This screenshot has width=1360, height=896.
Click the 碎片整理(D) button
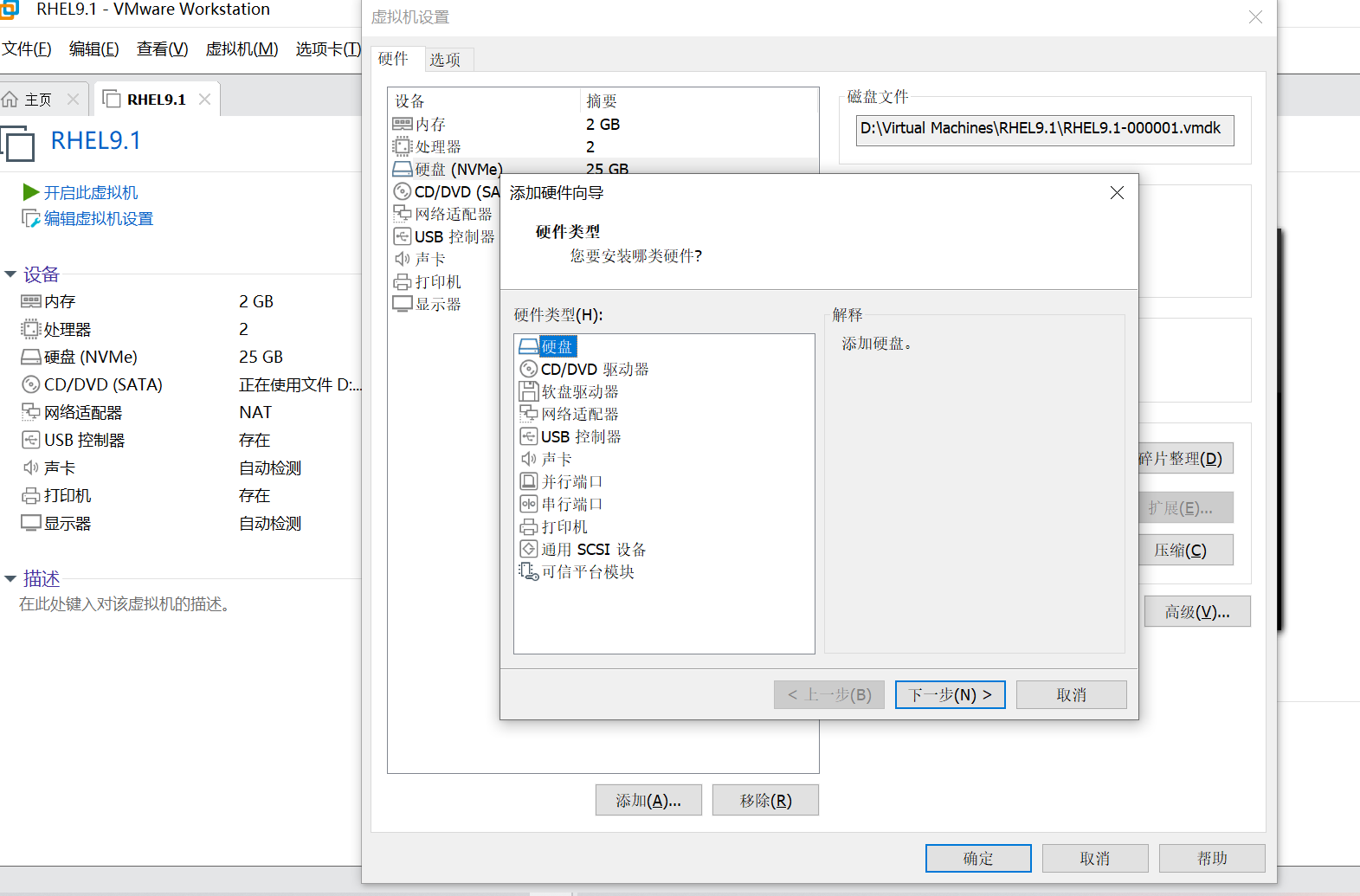[x=1186, y=459]
